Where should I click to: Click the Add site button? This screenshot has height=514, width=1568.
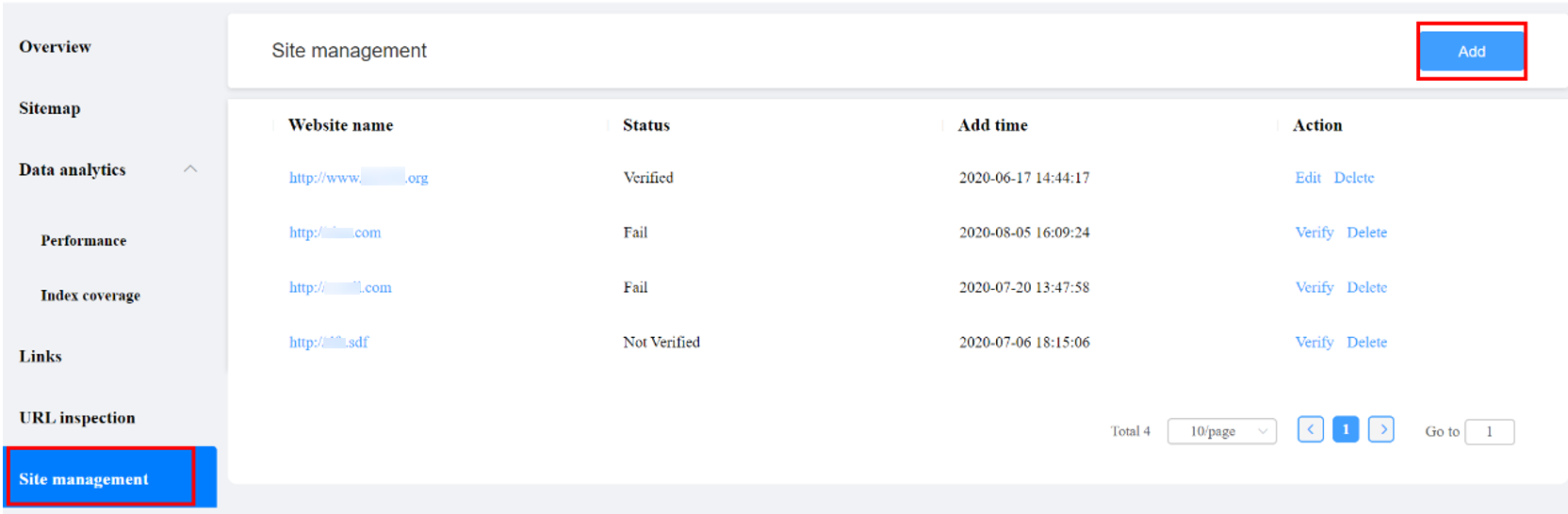point(1472,52)
